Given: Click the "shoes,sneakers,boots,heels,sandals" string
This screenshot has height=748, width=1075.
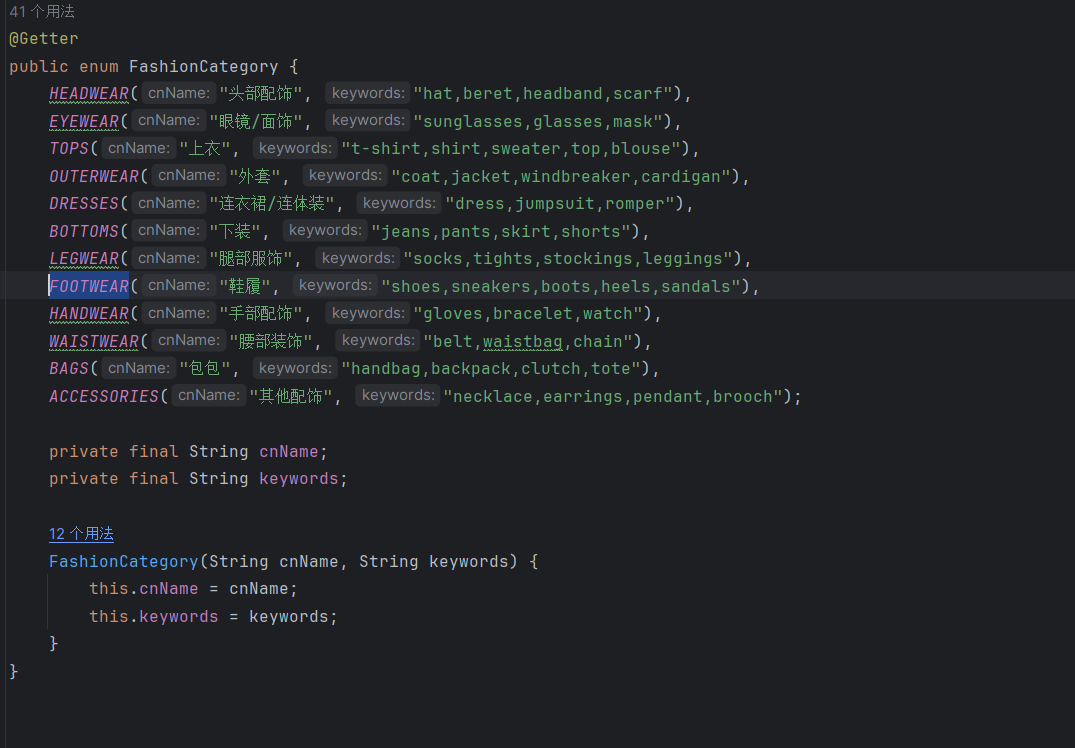Looking at the screenshot, I should [x=561, y=286].
